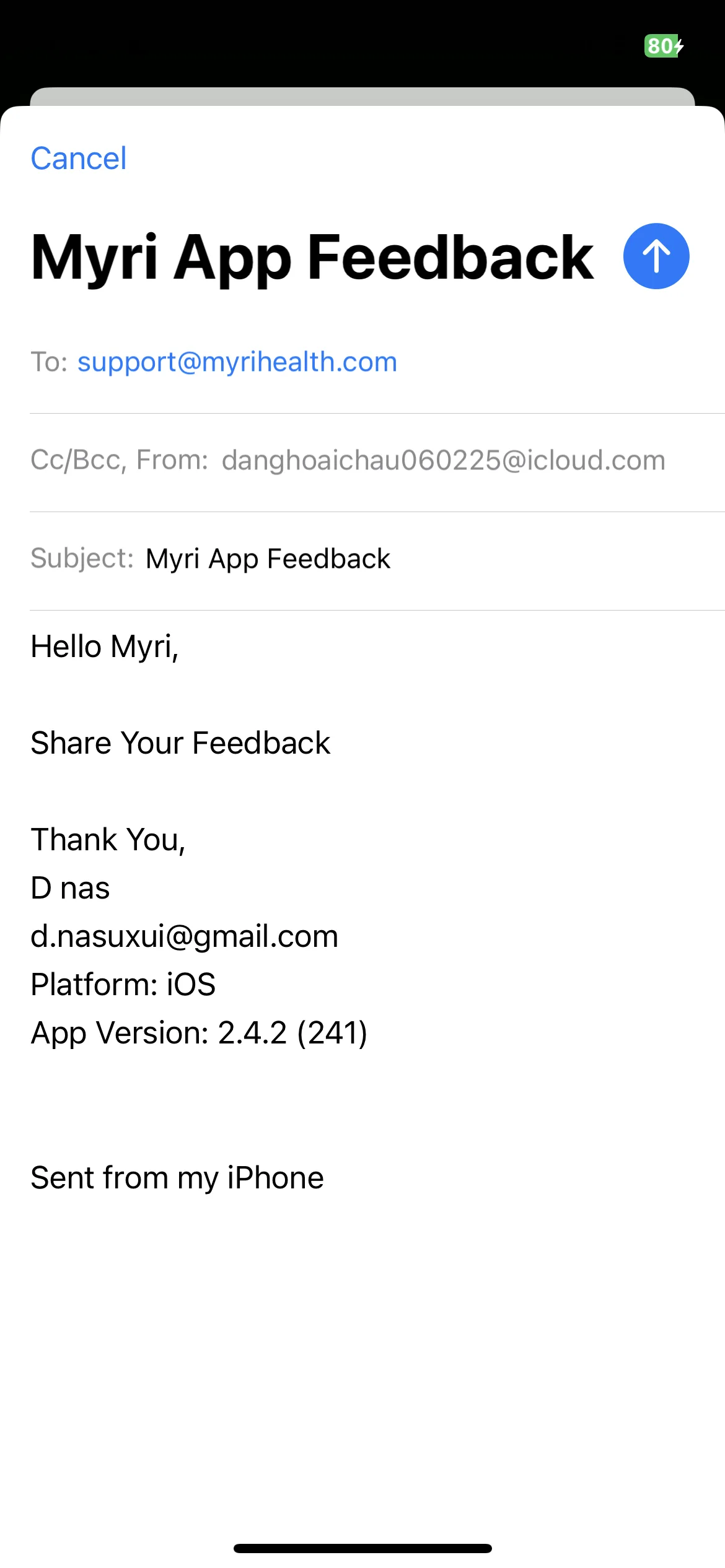The width and height of the screenshot is (725, 1568).
Task: Select the support@myrihealth.com recipient
Action: (x=237, y=362)
